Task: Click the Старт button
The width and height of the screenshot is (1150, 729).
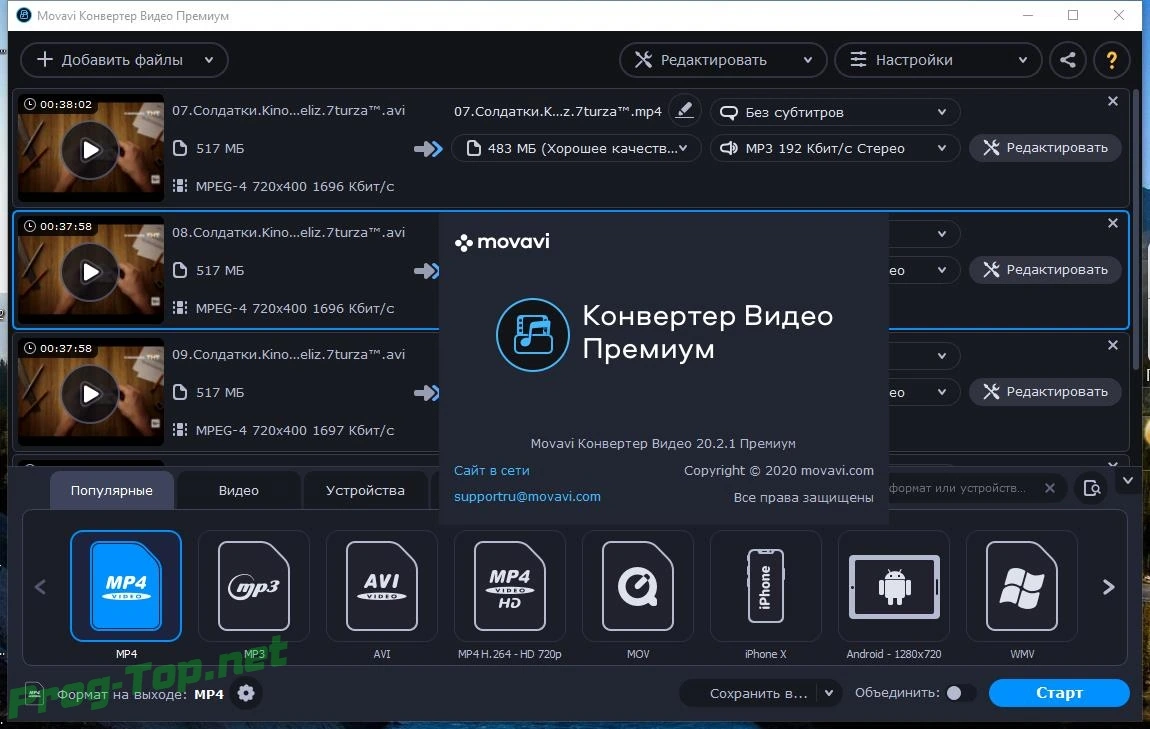Action: [x=1059, y=693]
